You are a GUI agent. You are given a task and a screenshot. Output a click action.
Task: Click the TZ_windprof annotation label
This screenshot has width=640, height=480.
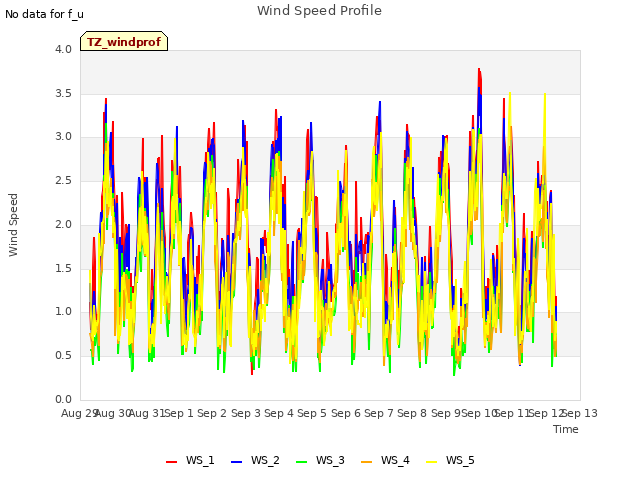124,42
